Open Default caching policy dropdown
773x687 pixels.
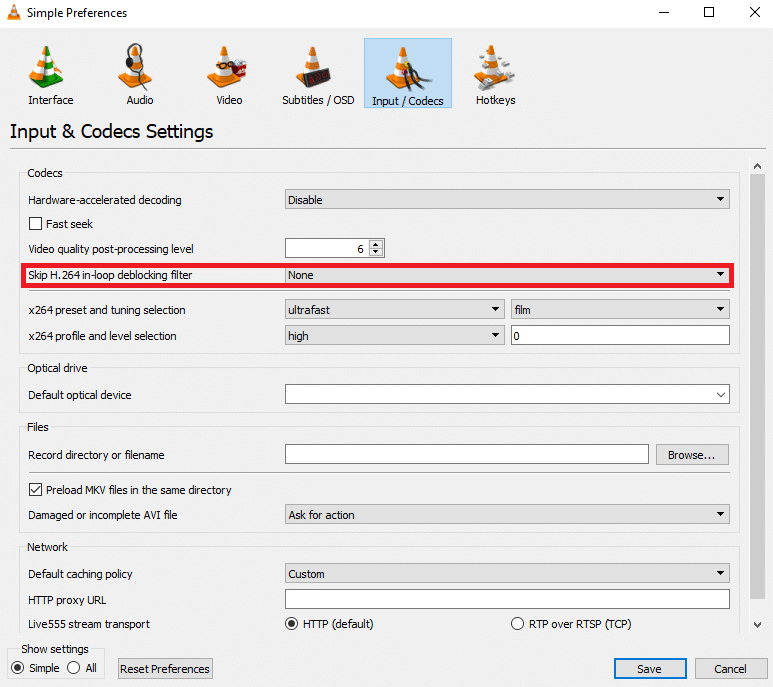[x=507, y=574]
